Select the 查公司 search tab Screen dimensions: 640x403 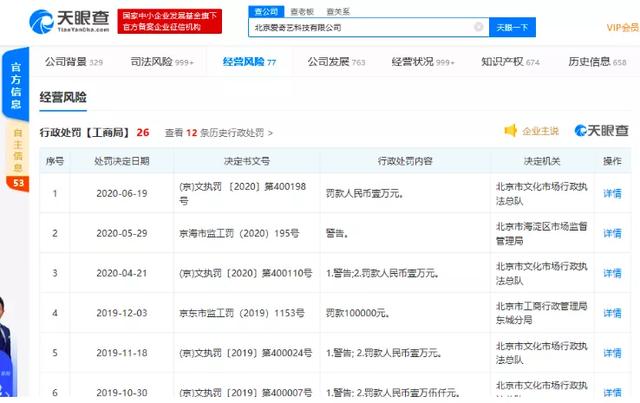[266, 11]
